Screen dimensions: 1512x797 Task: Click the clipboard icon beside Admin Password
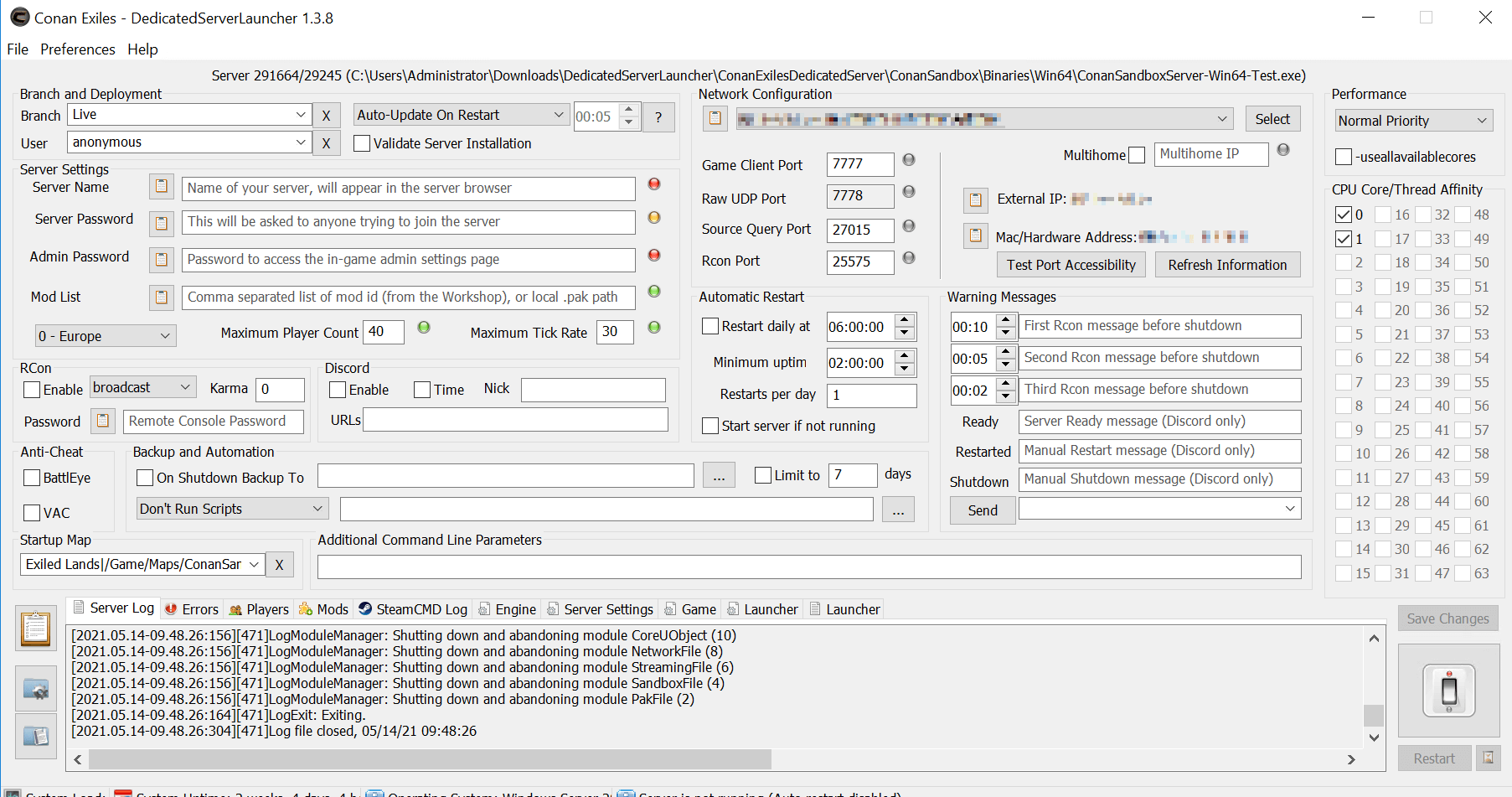click(162, 259)
